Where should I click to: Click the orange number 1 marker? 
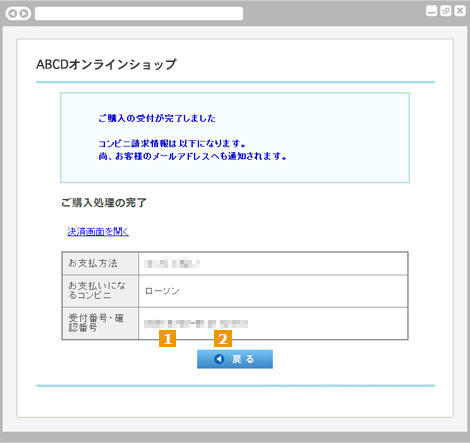167,339
